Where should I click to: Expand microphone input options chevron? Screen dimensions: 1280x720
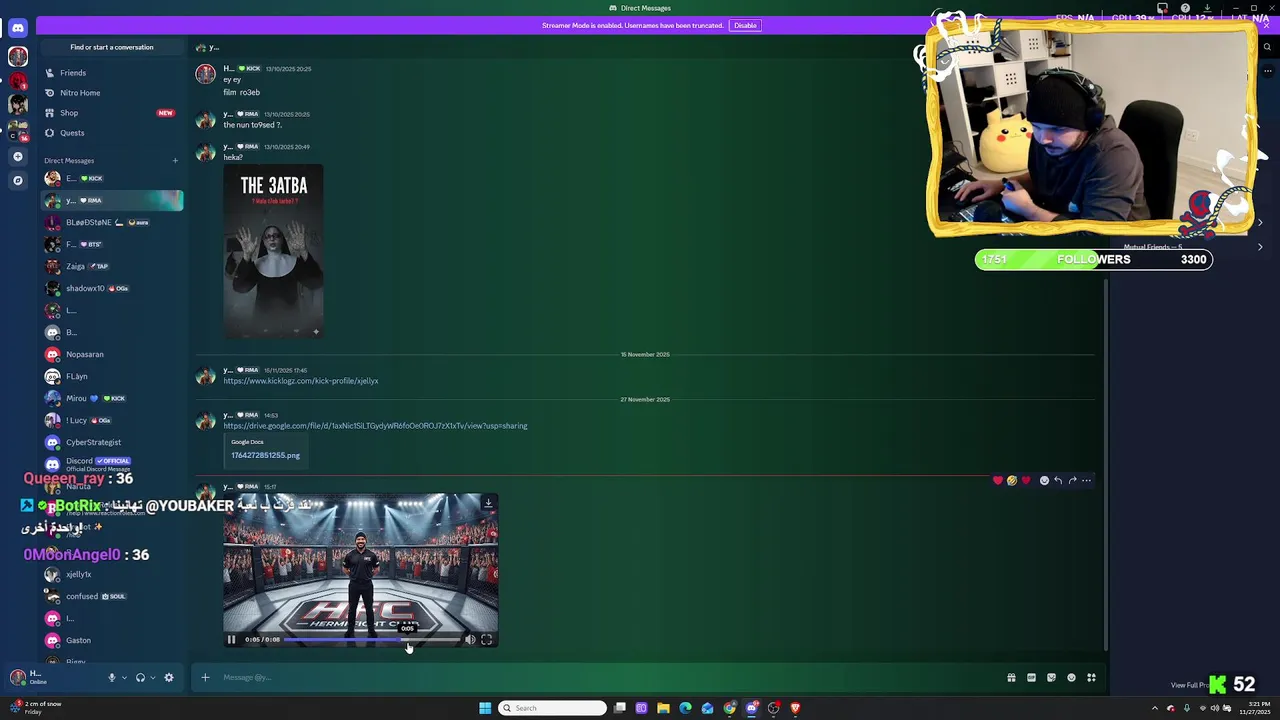[124, 677]
